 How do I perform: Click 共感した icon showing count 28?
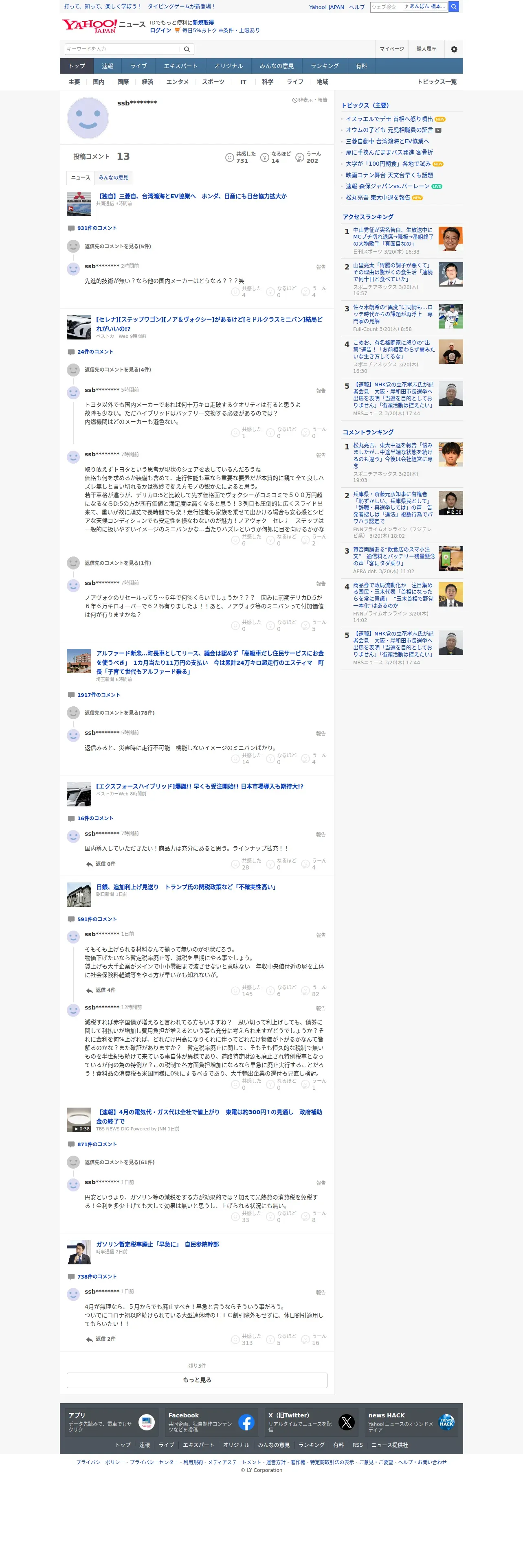click(x=235, y=864)
